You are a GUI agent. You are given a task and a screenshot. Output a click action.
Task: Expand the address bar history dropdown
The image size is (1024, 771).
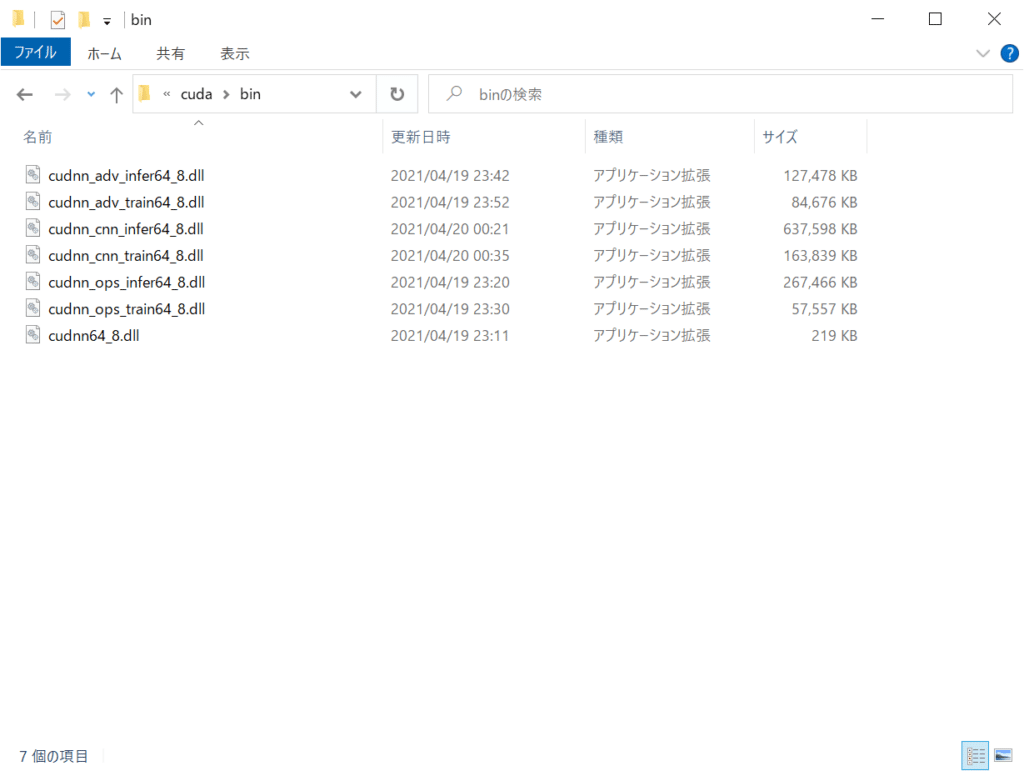pyautogui.click(x=356, y=95)
